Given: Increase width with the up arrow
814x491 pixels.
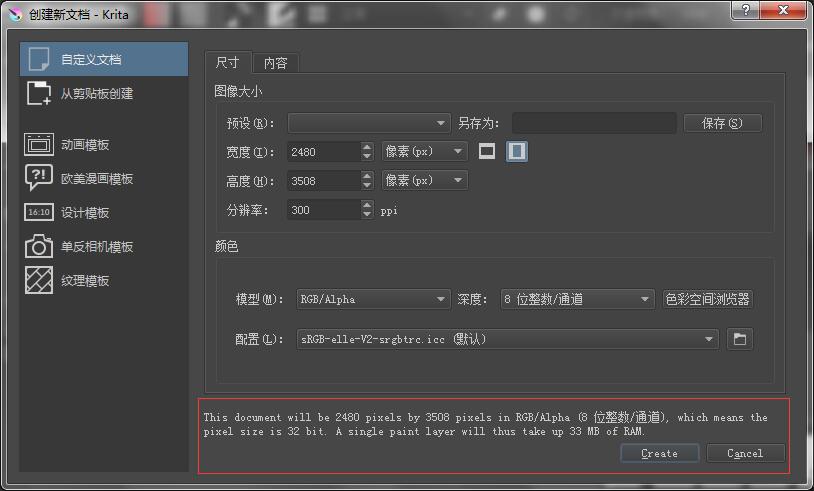Looking at the screenshot, I should [x=367, y=147].
